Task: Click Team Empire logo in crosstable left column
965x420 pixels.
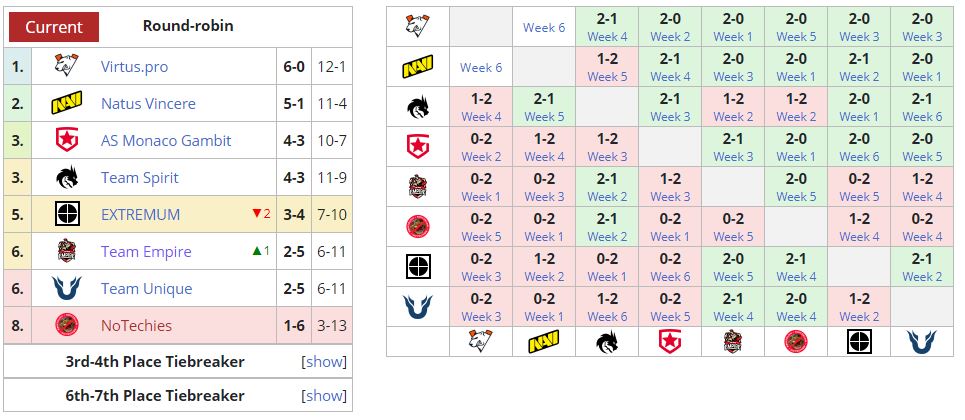Action: pos(418,187)
